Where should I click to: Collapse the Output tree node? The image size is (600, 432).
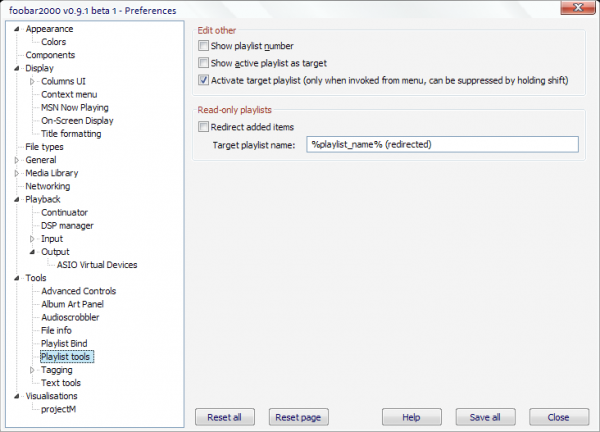pos(32,252)
